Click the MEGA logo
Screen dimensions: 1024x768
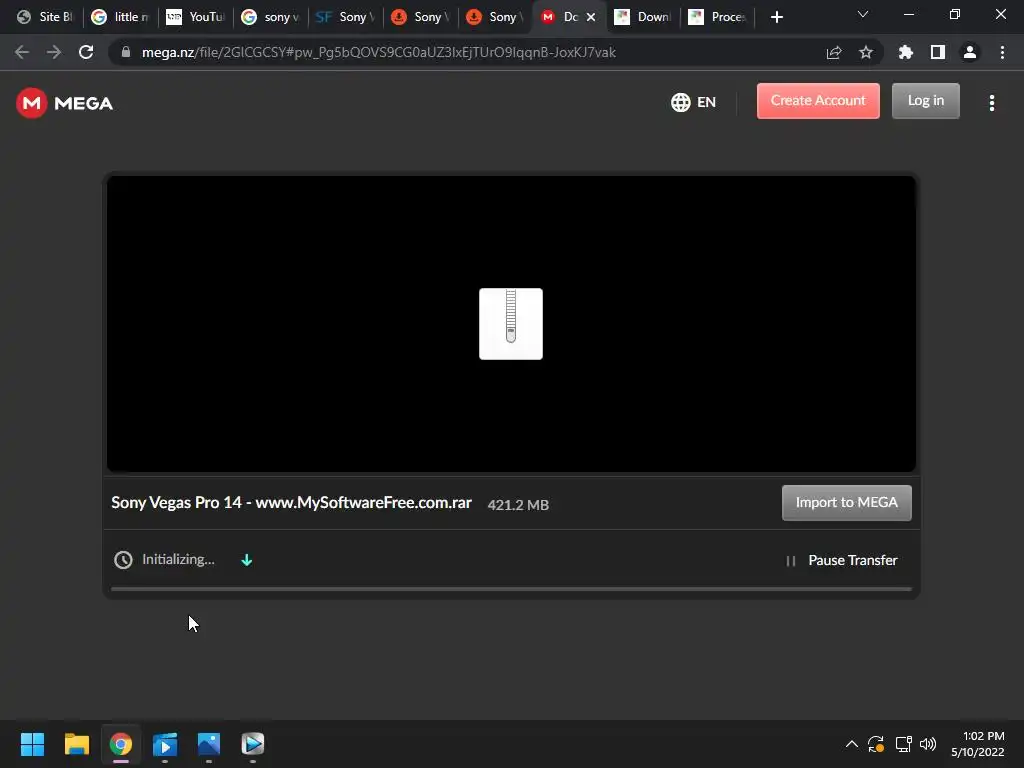65,103
